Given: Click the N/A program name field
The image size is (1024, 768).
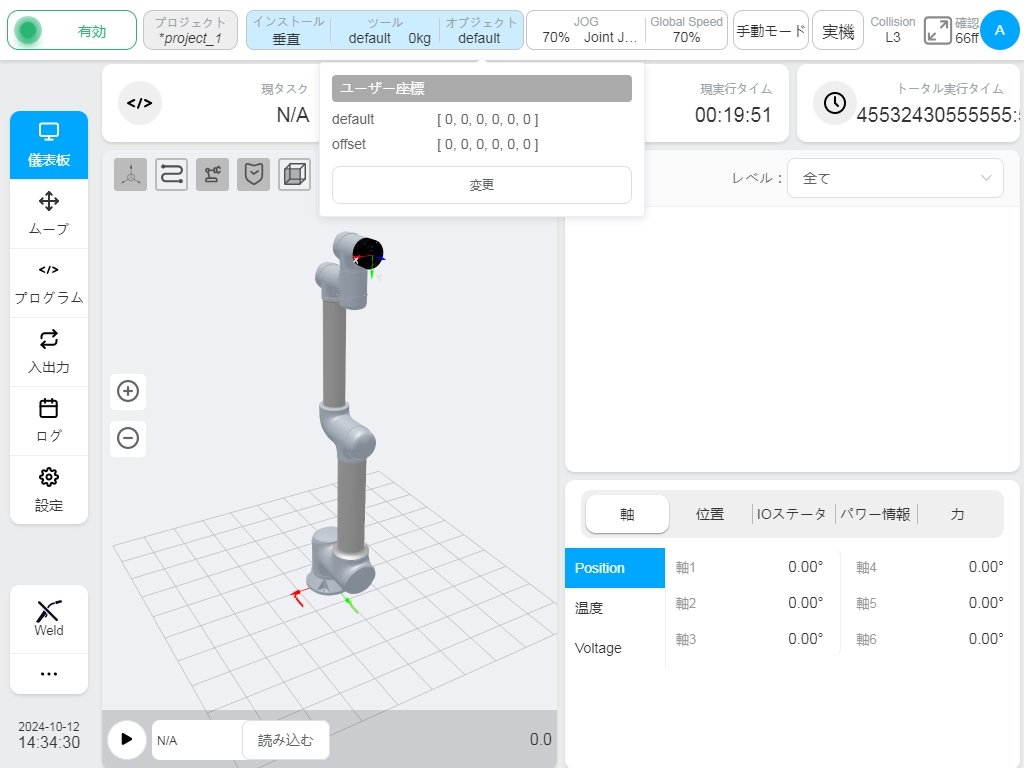Looking at the screenshot, I should pyautogui.click(x=197, y=740).
